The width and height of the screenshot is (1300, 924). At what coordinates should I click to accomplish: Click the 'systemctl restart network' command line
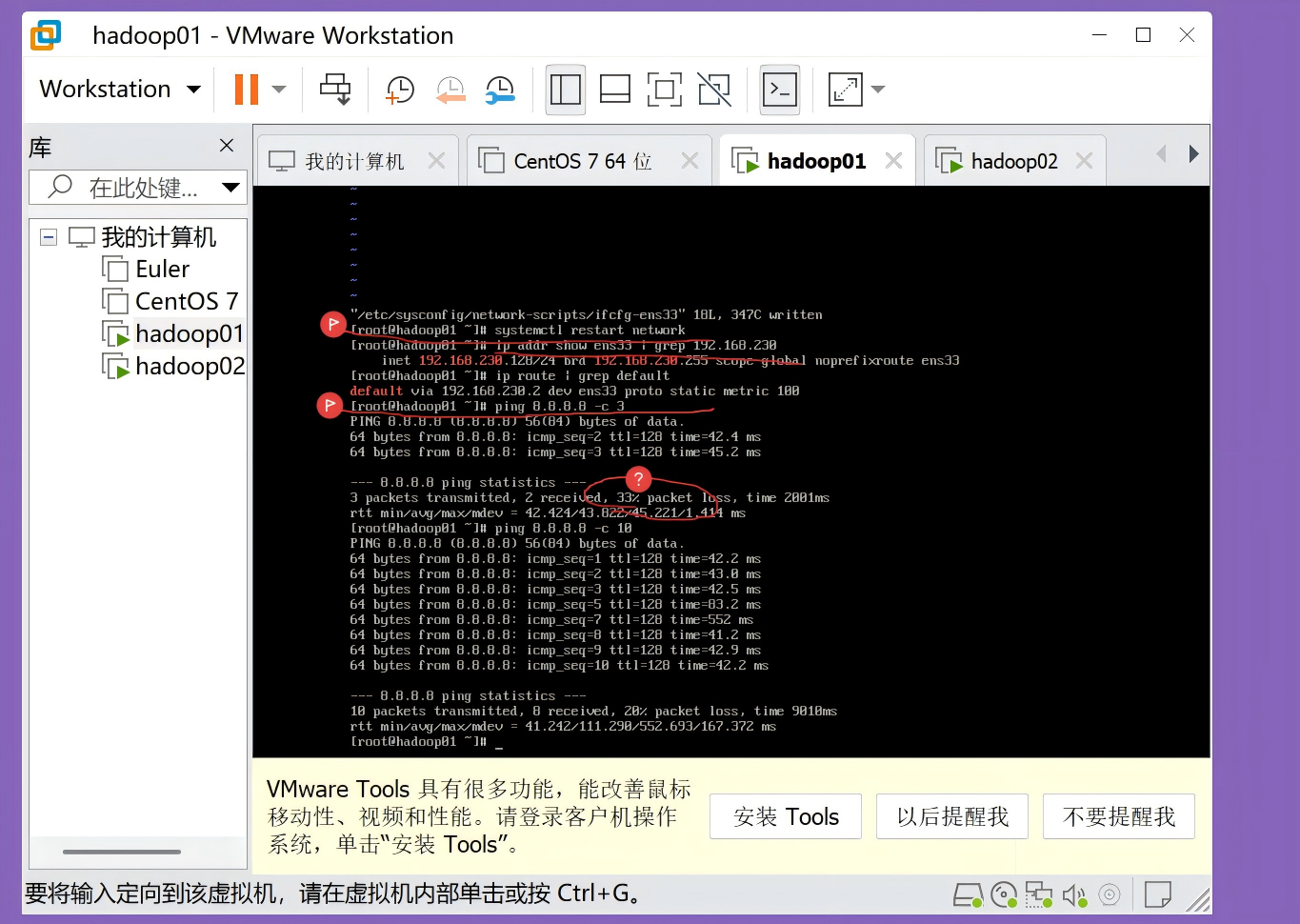tap(517, 330)
